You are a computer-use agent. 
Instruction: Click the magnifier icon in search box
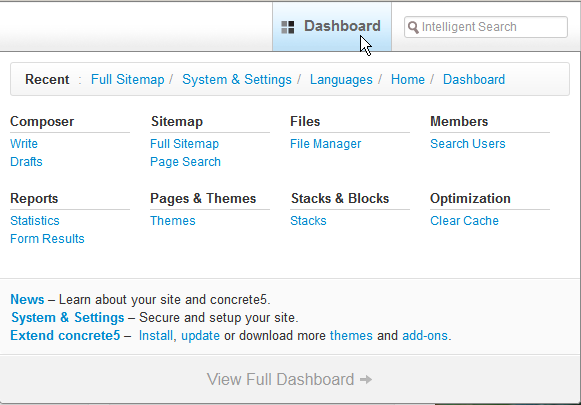pos(413,27)
